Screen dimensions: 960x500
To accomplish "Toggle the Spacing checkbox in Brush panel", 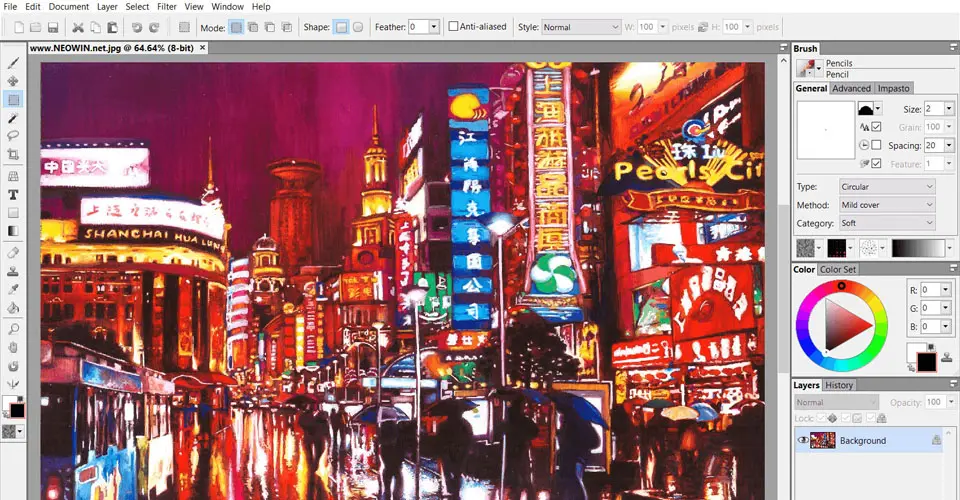I will [876, 145].
